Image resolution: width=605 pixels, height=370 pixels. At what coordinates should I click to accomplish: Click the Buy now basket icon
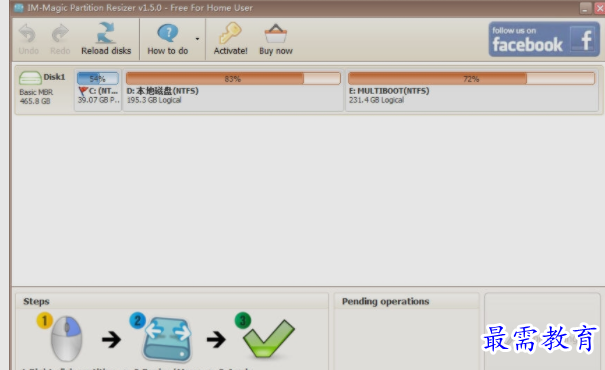tap(275, 34)
